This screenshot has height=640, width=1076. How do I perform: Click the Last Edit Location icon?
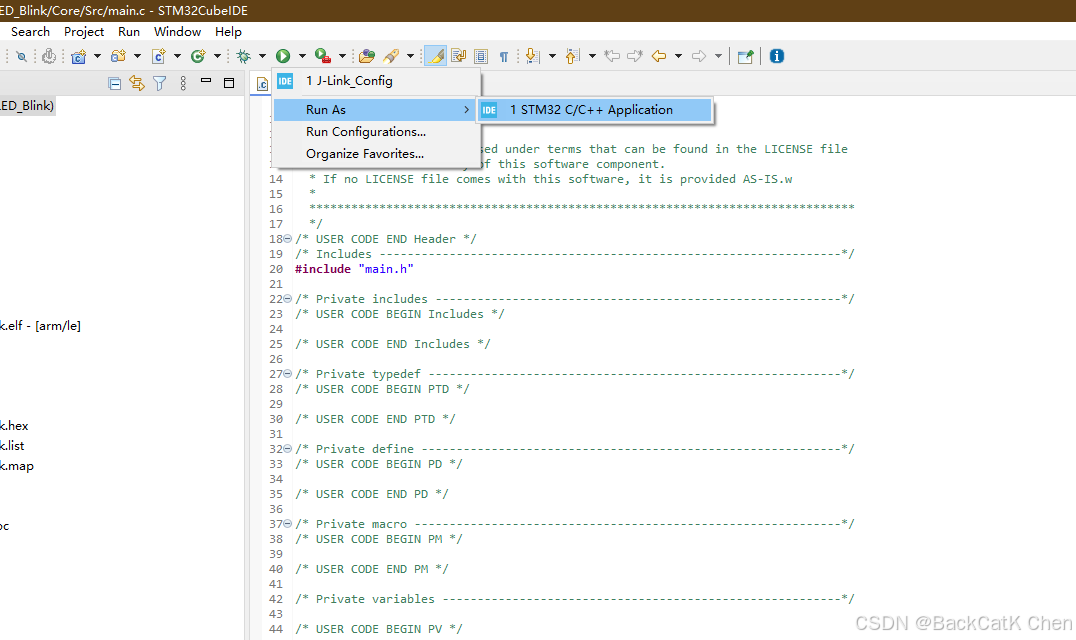[x=612, y=56]
